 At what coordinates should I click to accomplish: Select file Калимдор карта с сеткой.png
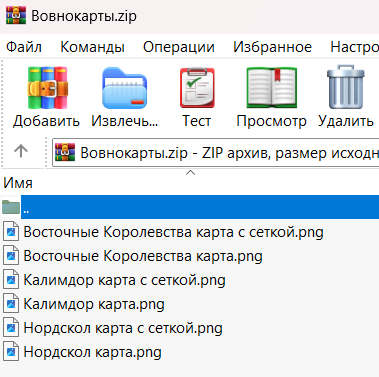[x=124, y=280]
